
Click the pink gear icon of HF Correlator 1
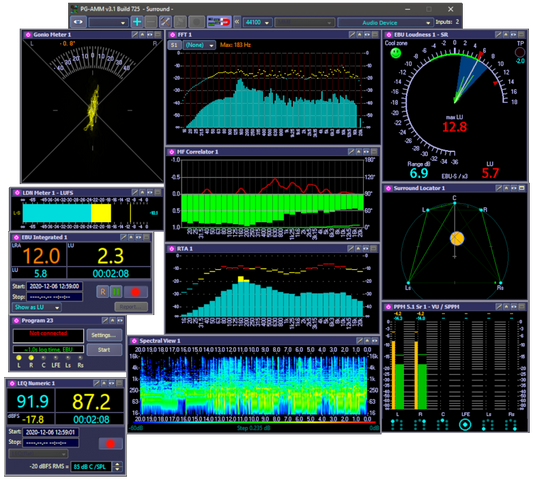(x=171, y=152)
